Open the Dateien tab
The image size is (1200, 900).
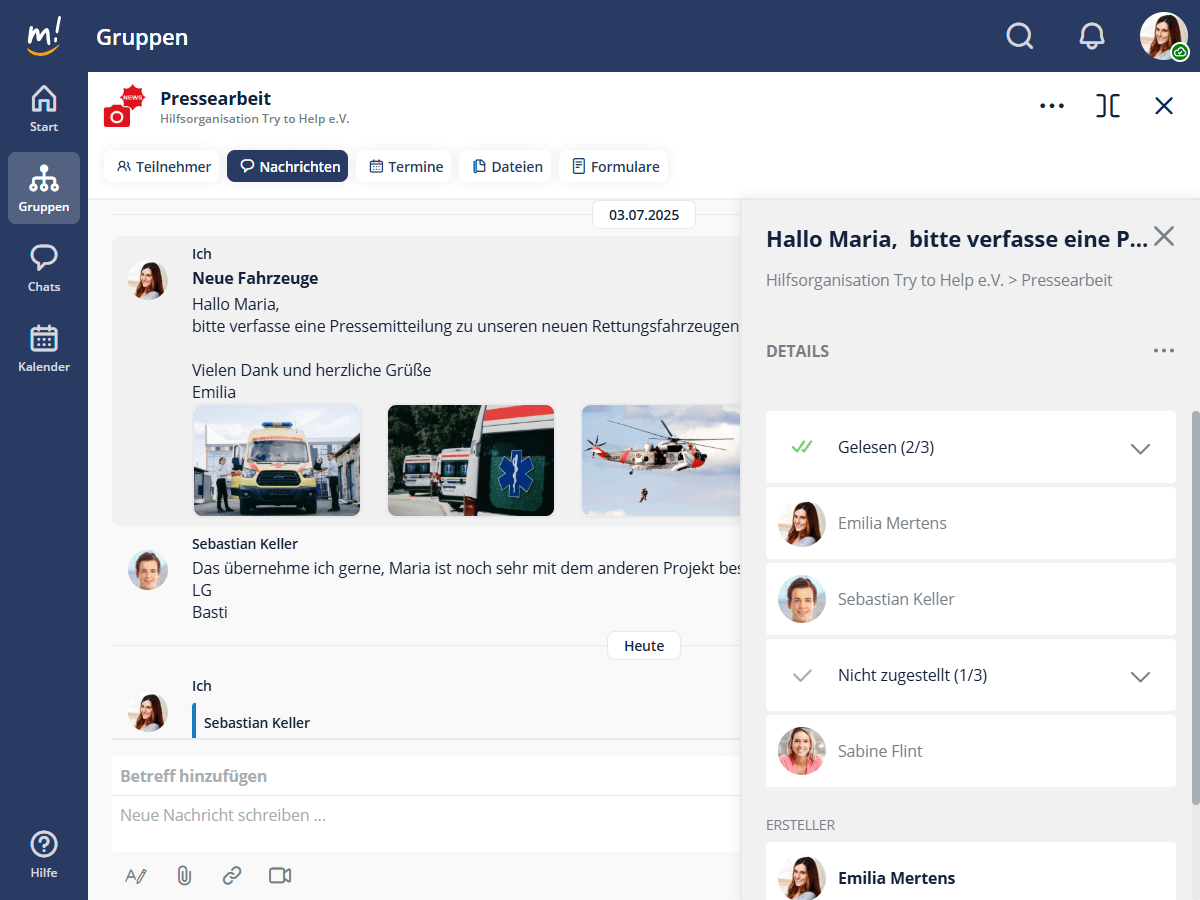506,166
